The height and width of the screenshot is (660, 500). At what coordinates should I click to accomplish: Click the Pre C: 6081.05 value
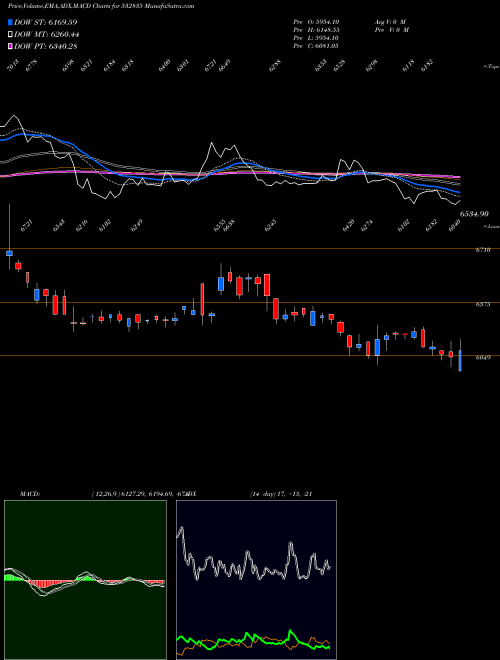point(316,46)
